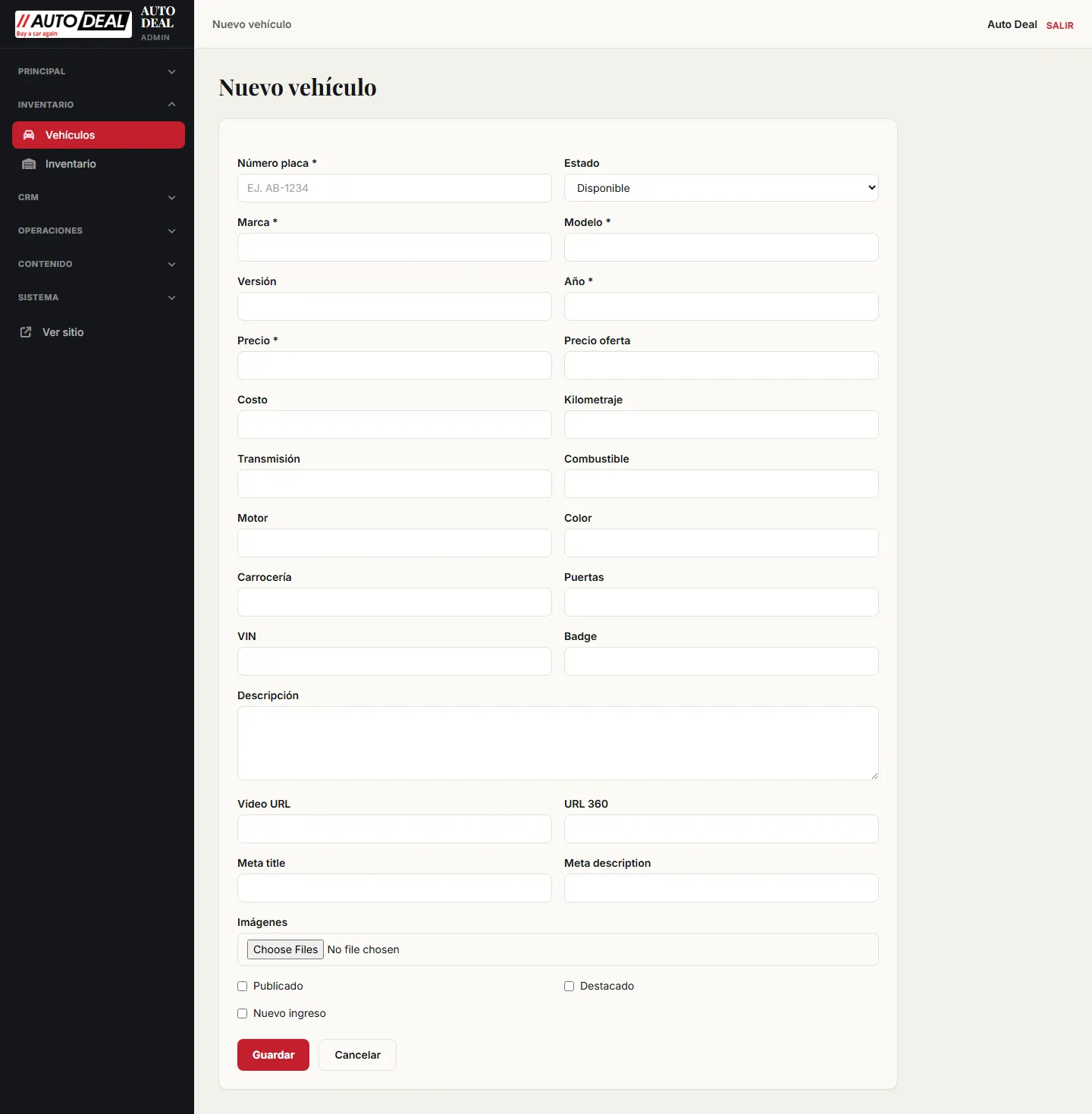Click the Descripción textarea resize handle
1092x1114 pixels.
(x=874, y=775)
